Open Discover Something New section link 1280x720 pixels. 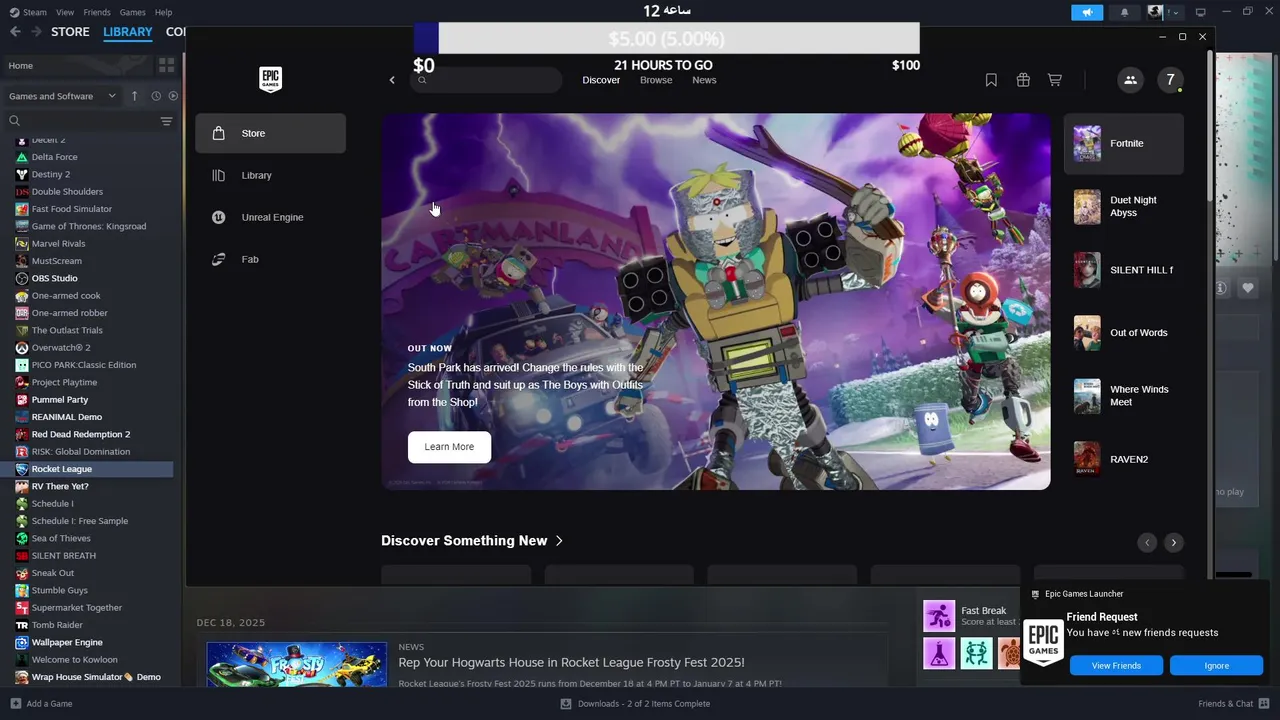(x=472, y=541)
